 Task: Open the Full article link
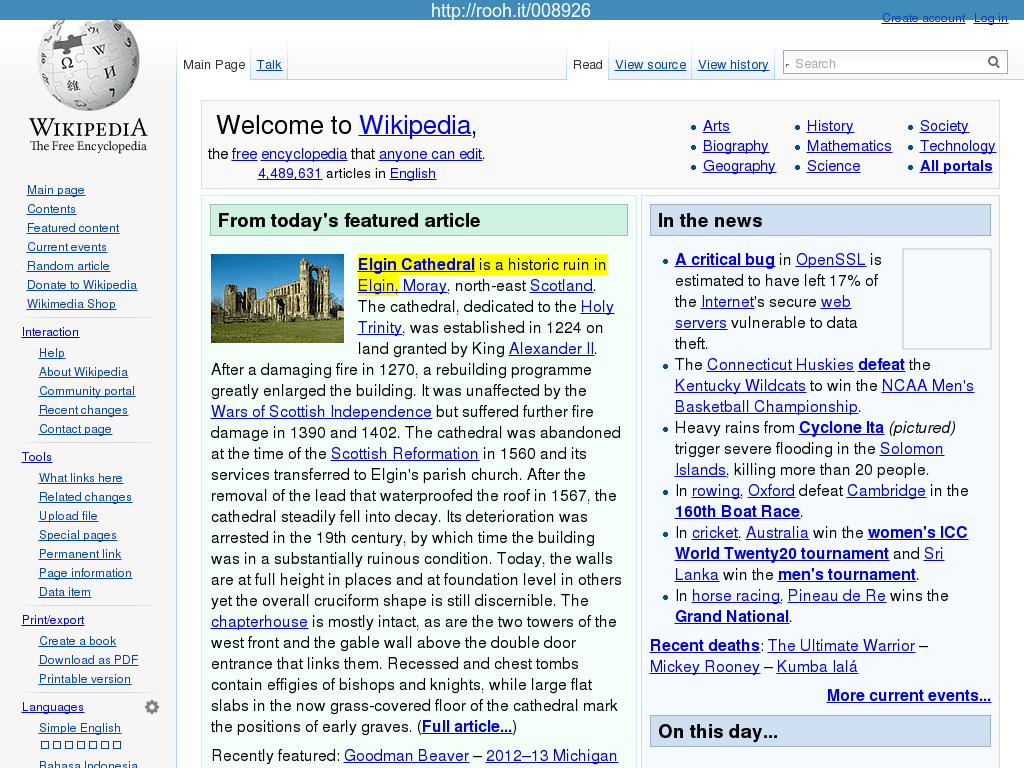coord(467,727)
